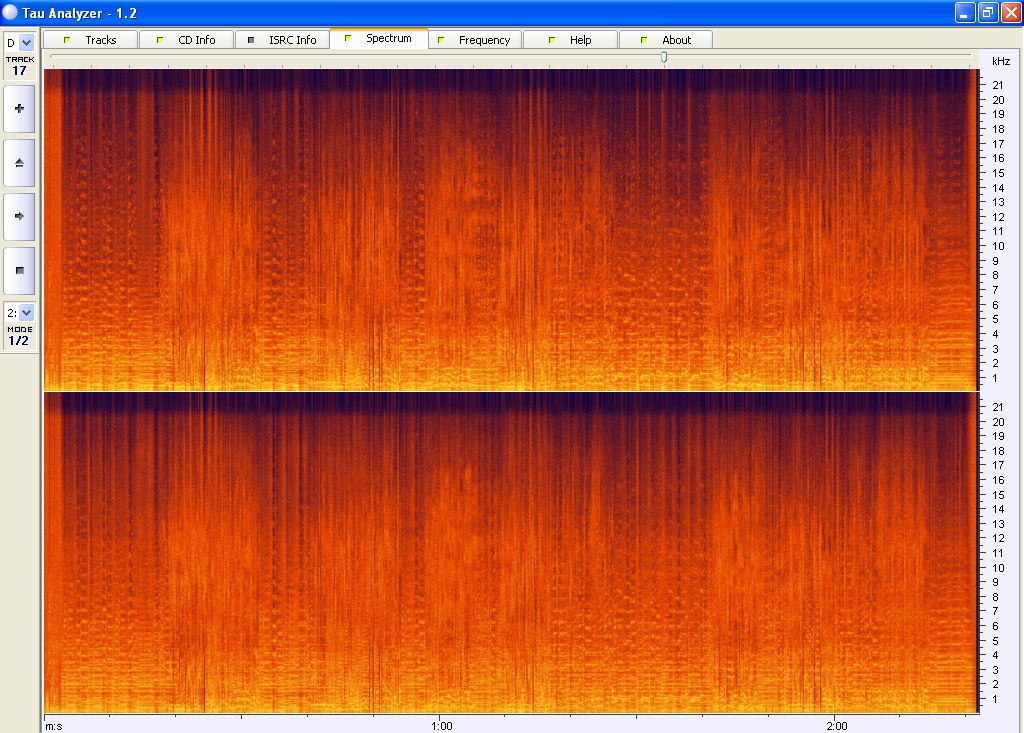Viewport: 1024px width, 733px height.
Task: Open the drive letter dropdown
Action: [26, 43]
